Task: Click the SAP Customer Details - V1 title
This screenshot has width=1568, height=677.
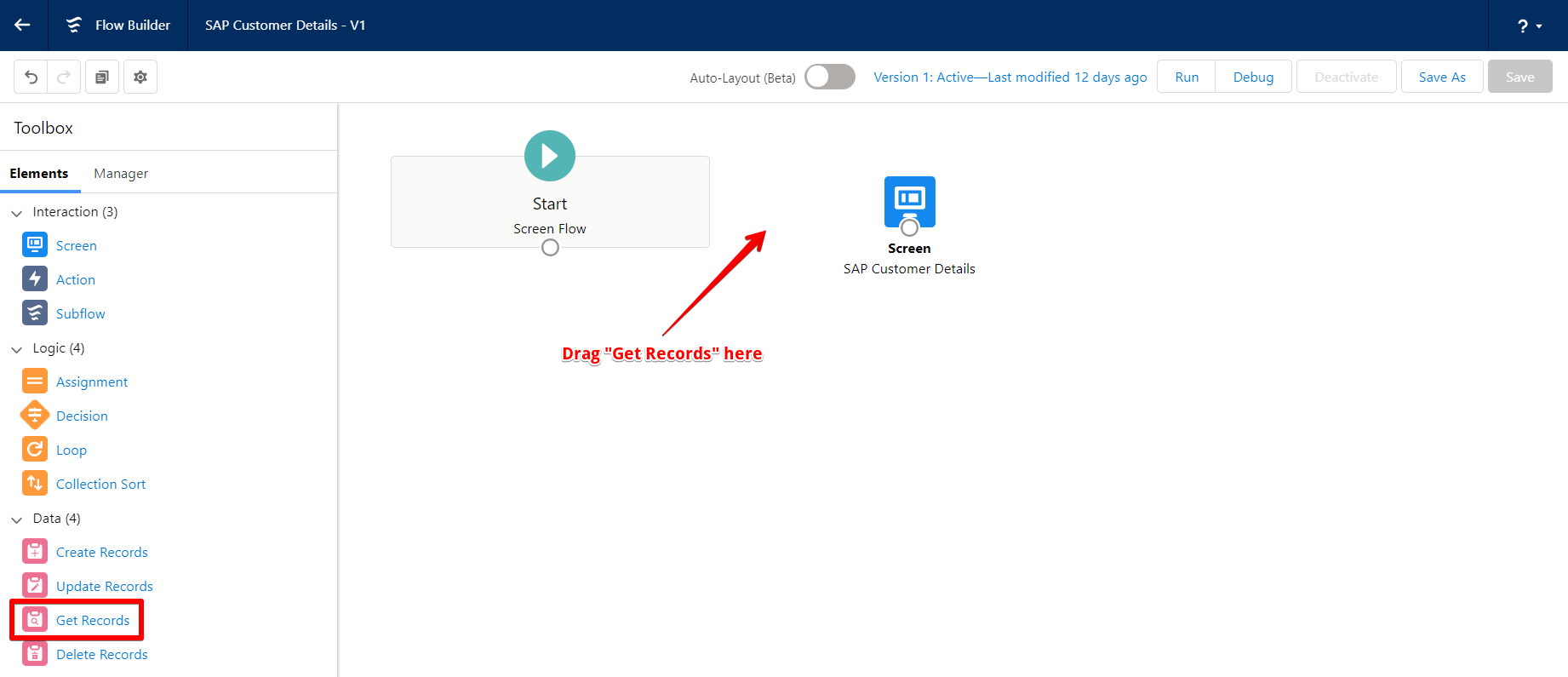Action: (285, 26)
